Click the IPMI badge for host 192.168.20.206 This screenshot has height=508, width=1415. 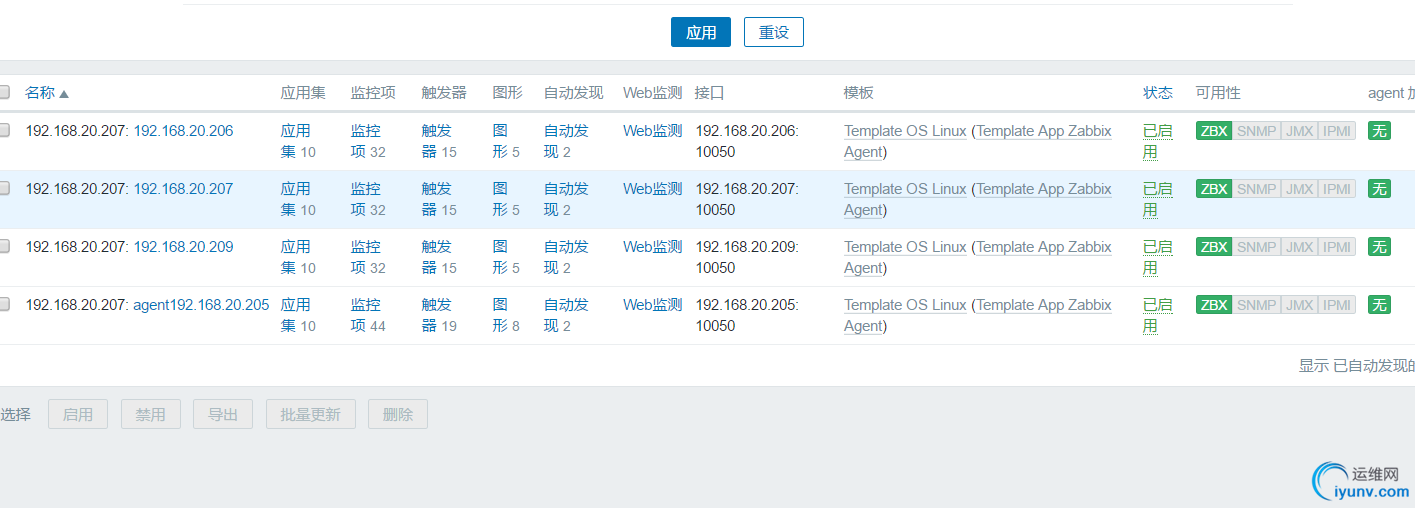click(1337, 131)
